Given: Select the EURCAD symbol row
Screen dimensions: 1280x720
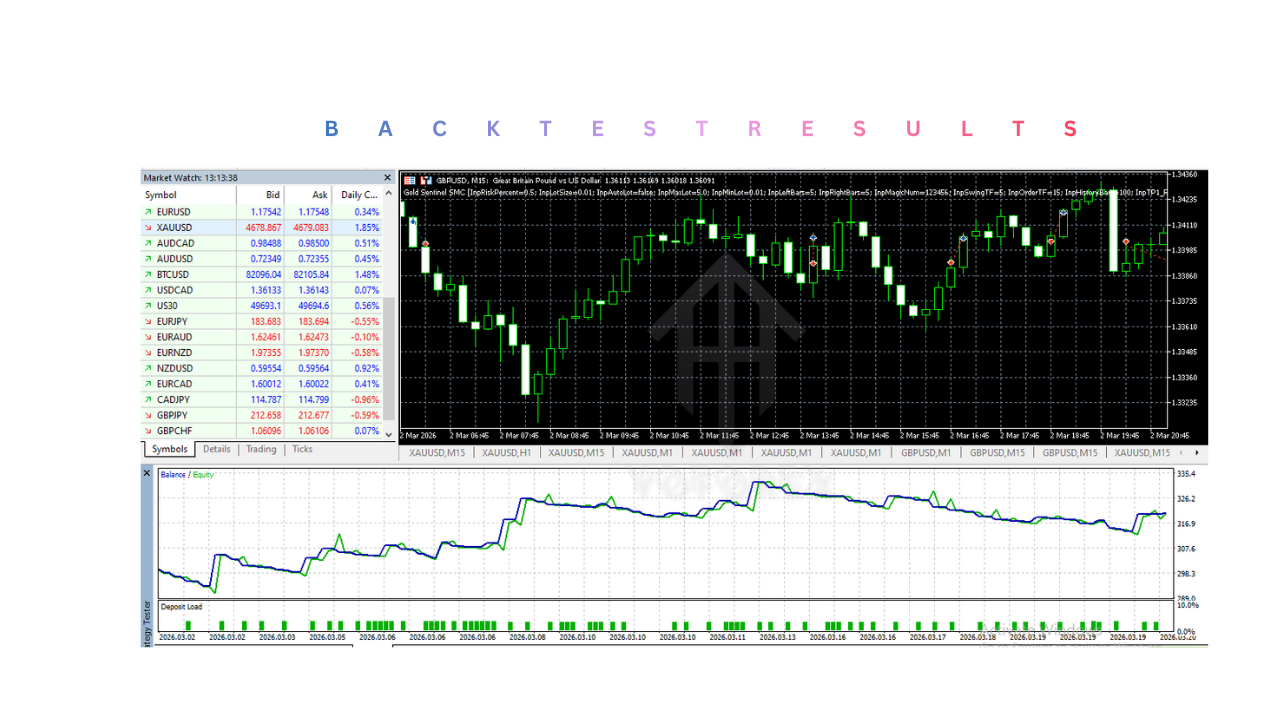Looking at the screenshot, I should coord(262,384).
